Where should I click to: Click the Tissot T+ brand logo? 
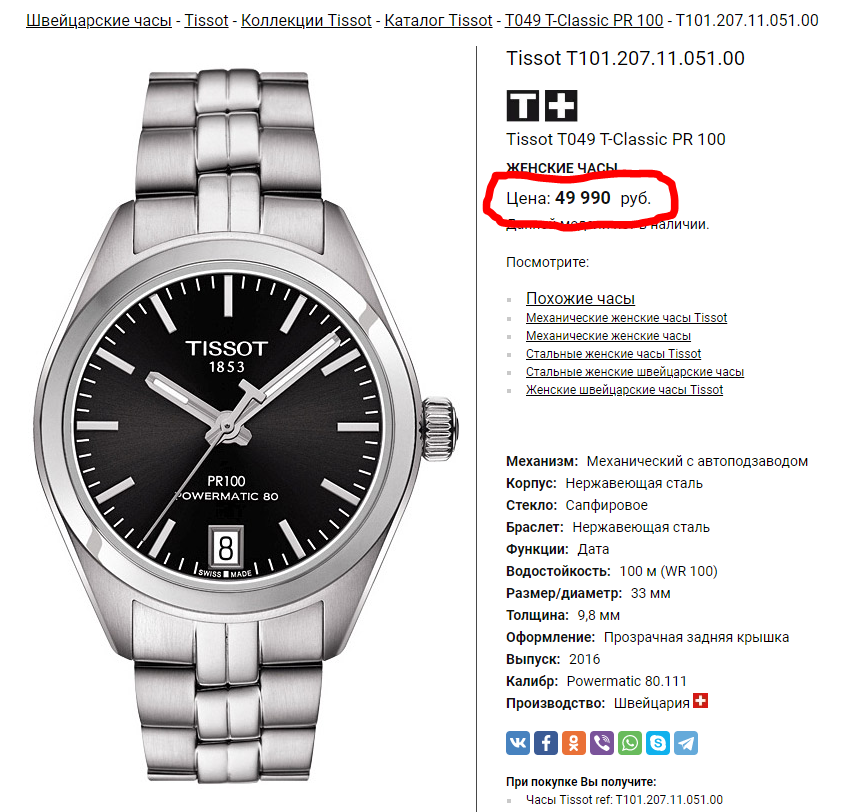click(542, 105)
